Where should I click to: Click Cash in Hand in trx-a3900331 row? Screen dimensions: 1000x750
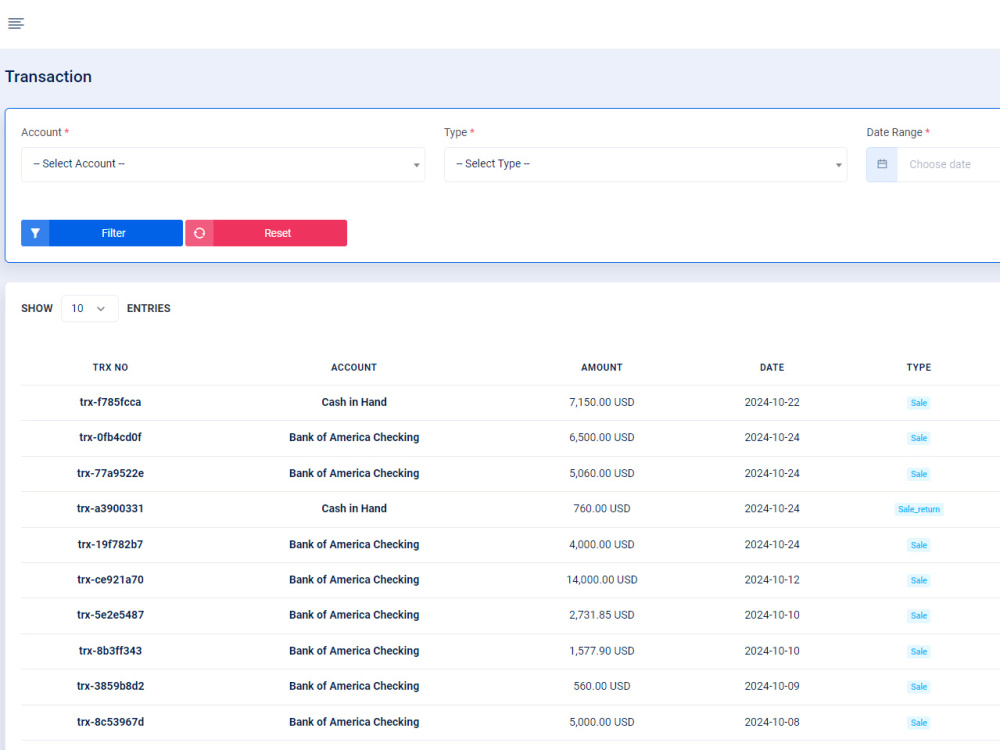(x=354, y=508)
